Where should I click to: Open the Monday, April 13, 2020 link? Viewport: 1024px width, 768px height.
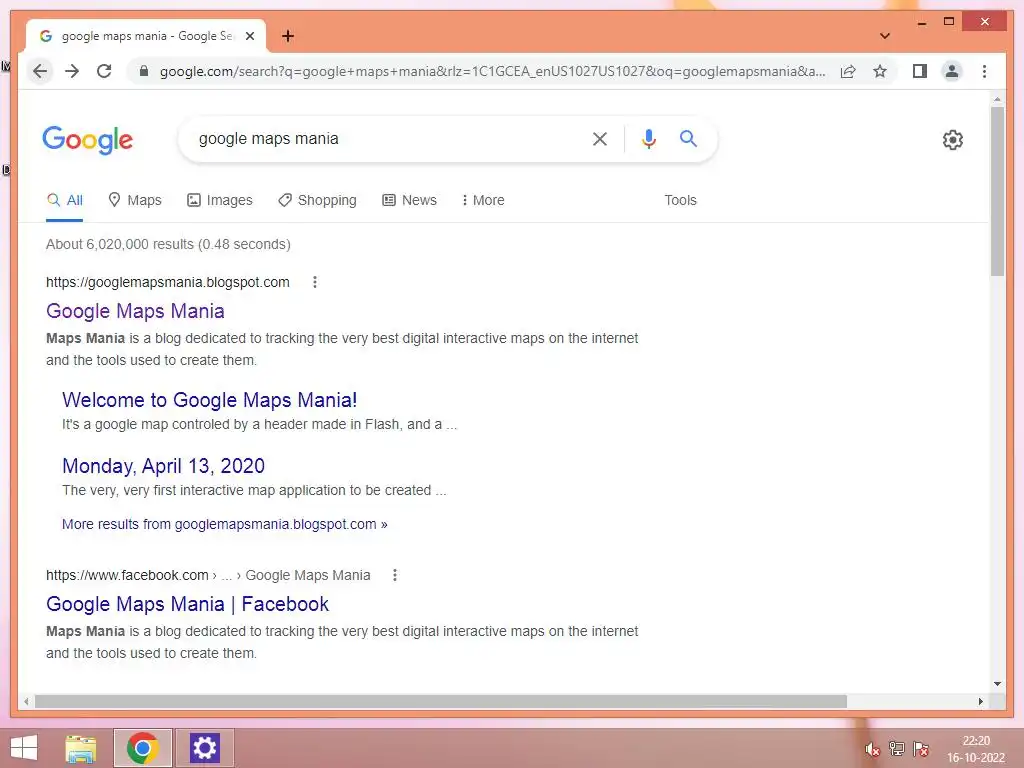(163, 466)
